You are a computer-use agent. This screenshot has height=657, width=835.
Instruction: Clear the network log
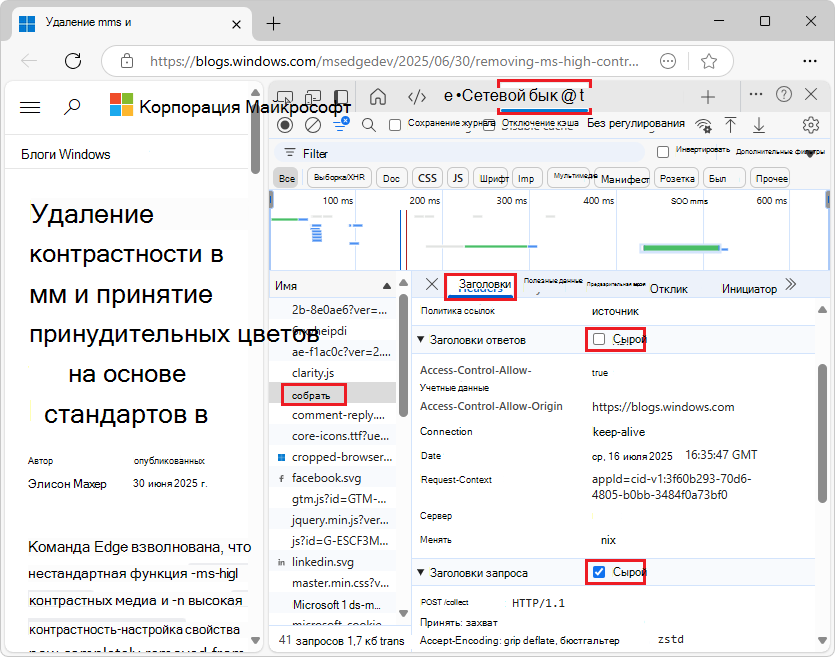click(x=313, y=125)
